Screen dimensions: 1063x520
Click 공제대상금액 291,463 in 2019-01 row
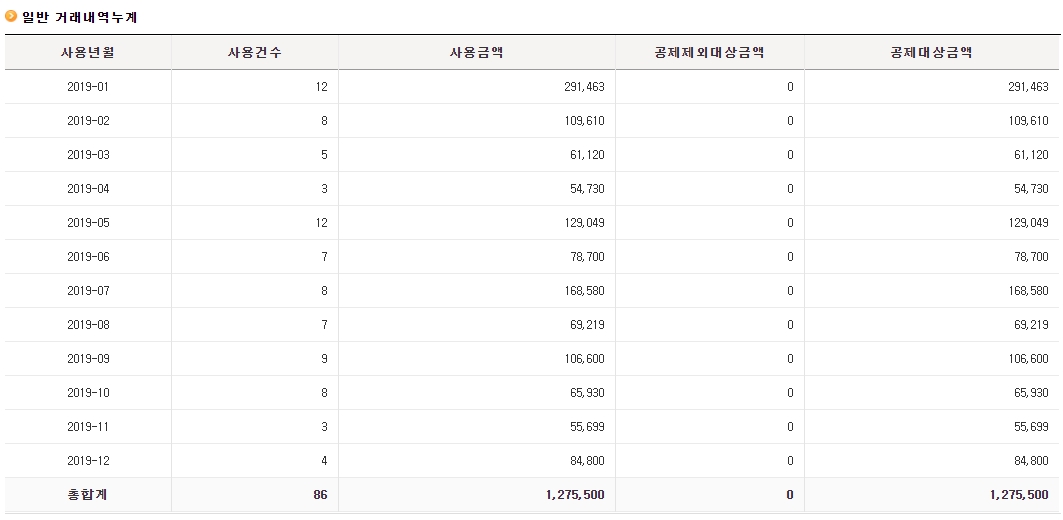pyautogui.click(x=1028, y=87)
